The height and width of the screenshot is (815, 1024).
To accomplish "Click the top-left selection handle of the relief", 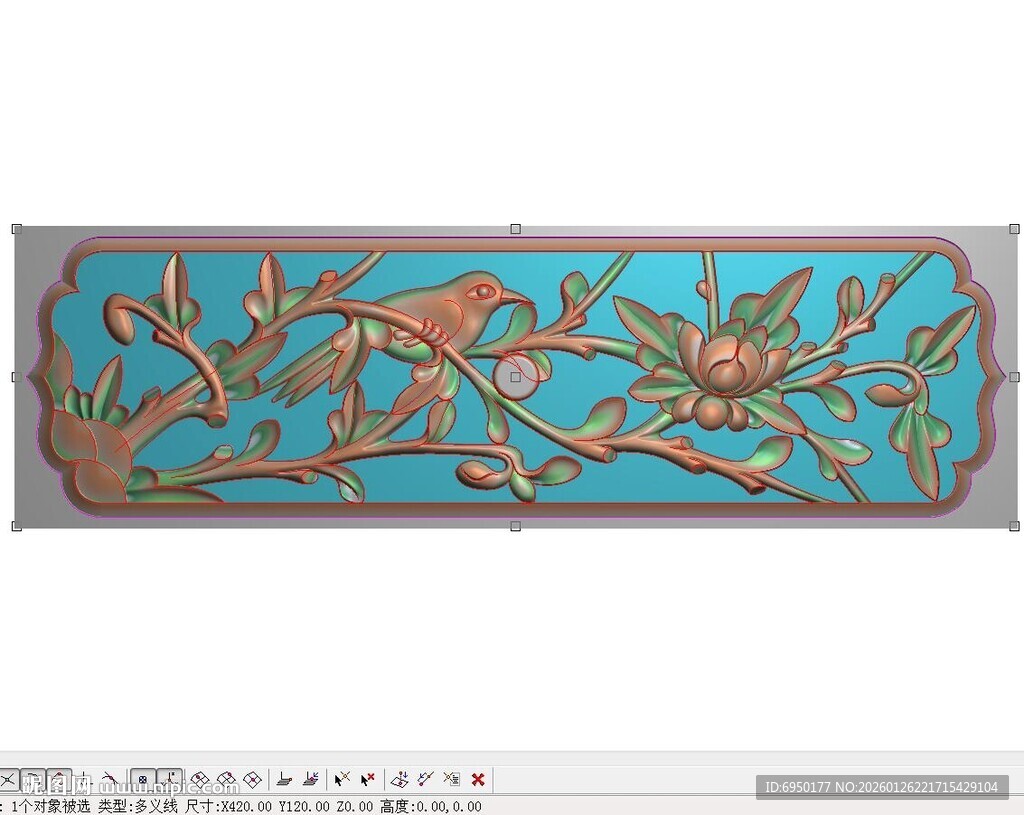I will tap(17, 229).
